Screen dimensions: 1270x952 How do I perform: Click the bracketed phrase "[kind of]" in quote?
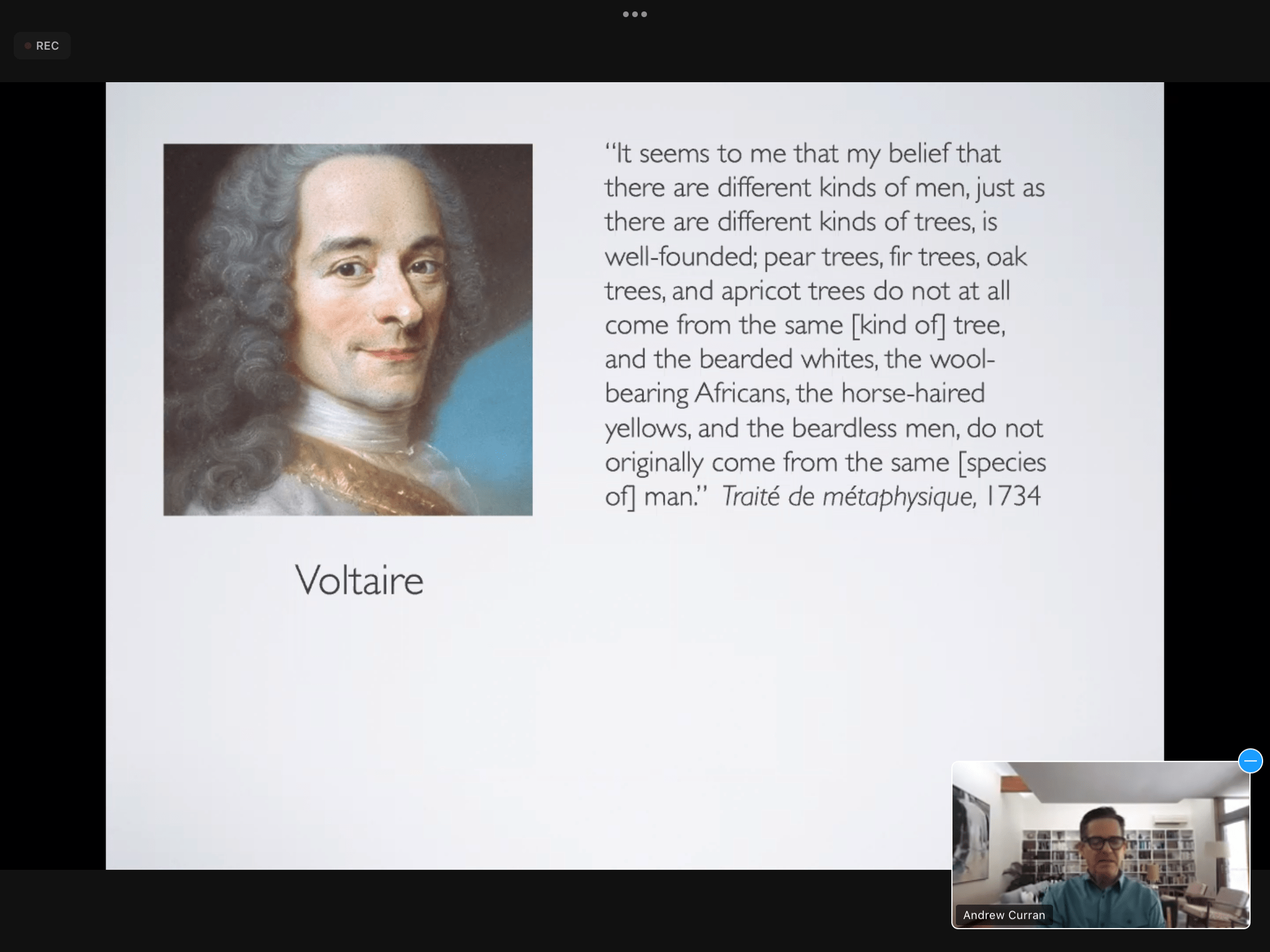pyautogui.click(x=898, y=325)
